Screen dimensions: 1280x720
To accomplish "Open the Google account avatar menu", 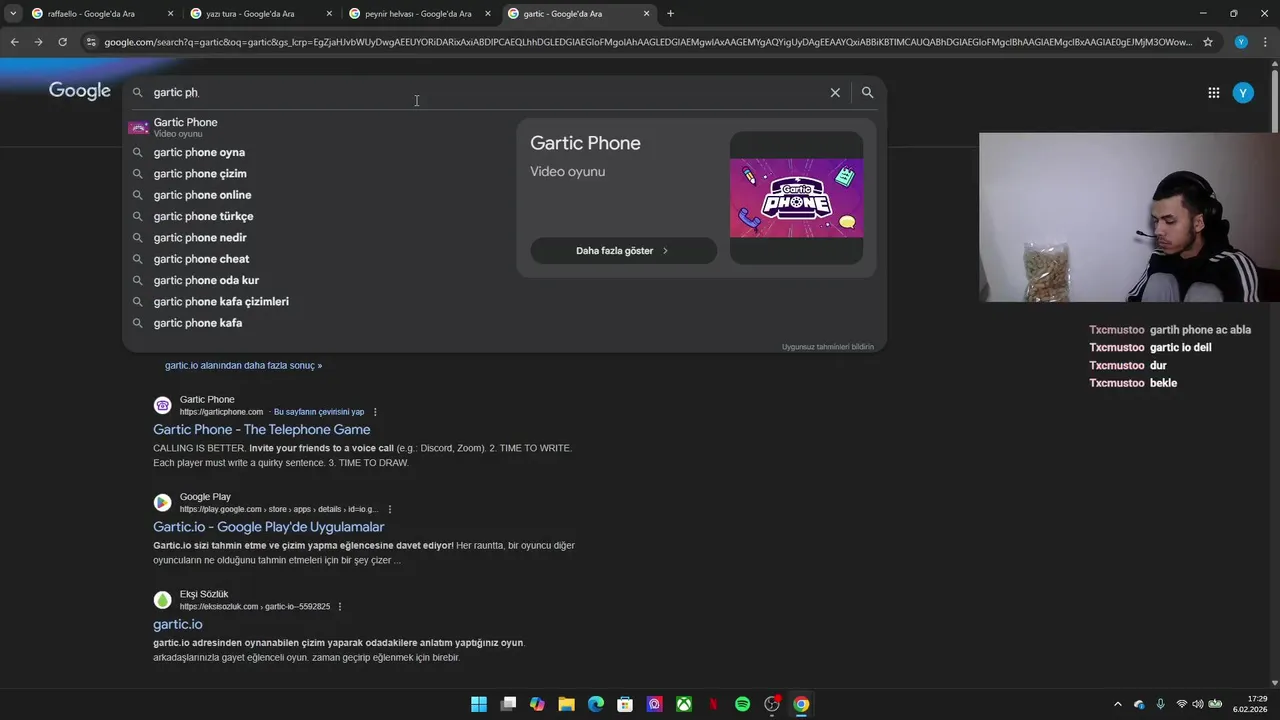I will pyautogui.click(x=1242, y=93).
